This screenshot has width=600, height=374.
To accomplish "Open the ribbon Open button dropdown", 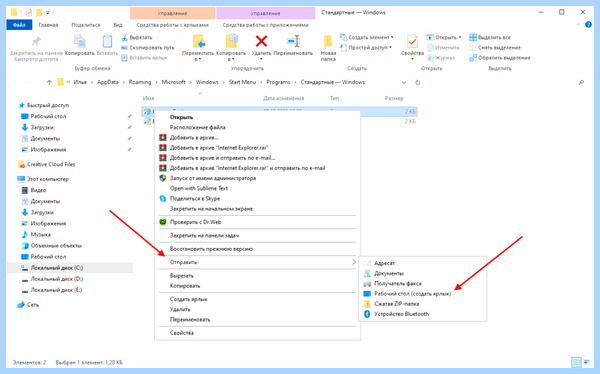I will (460, 38).
